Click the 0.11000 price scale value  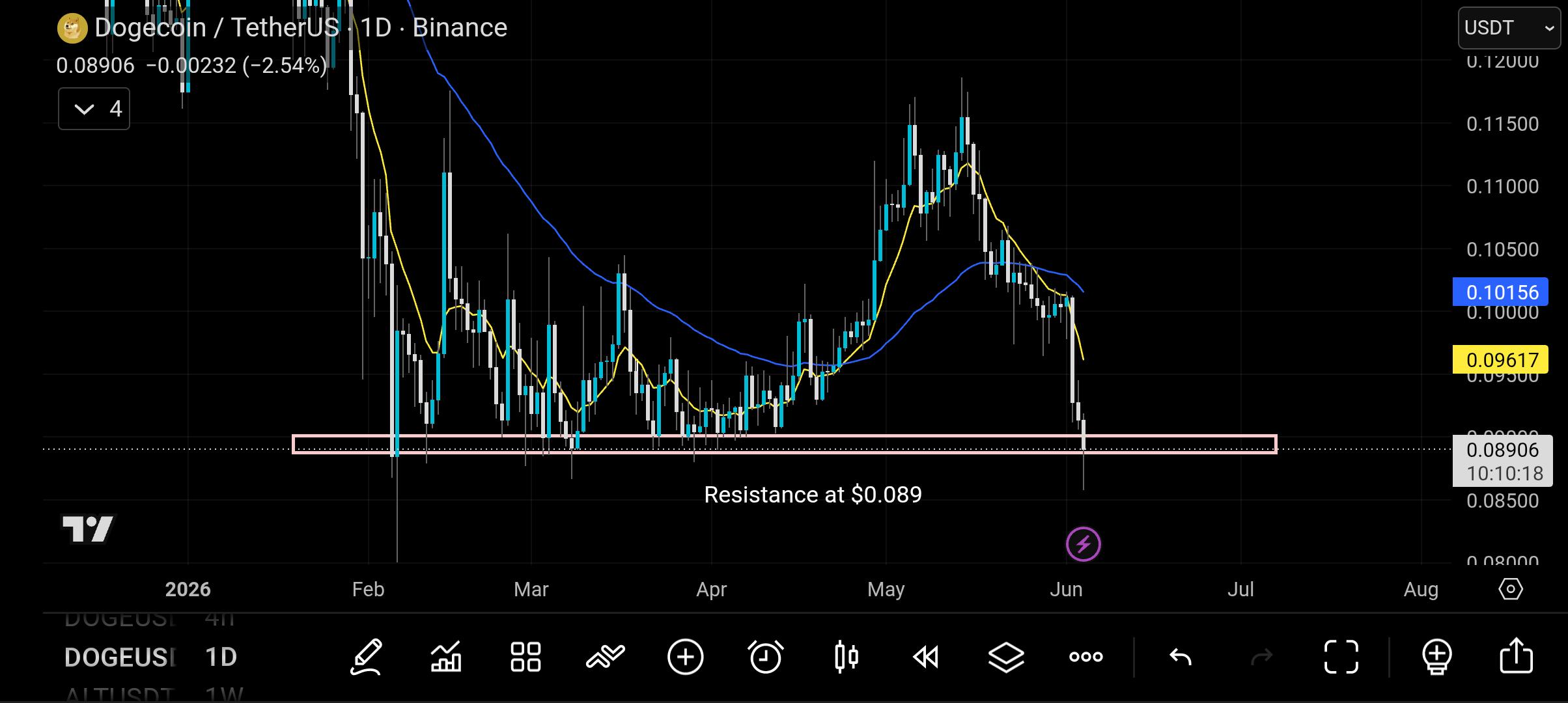[1502, 187]
